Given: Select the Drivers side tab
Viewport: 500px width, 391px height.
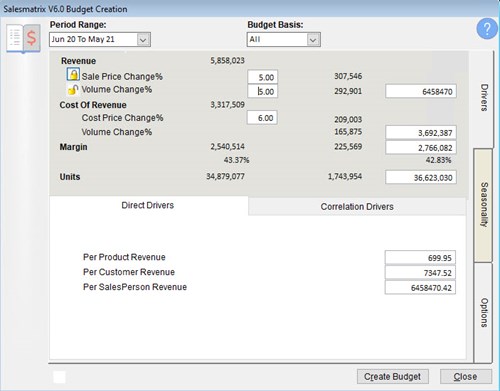Looking at the screenshot, I should tap(483, 97).
